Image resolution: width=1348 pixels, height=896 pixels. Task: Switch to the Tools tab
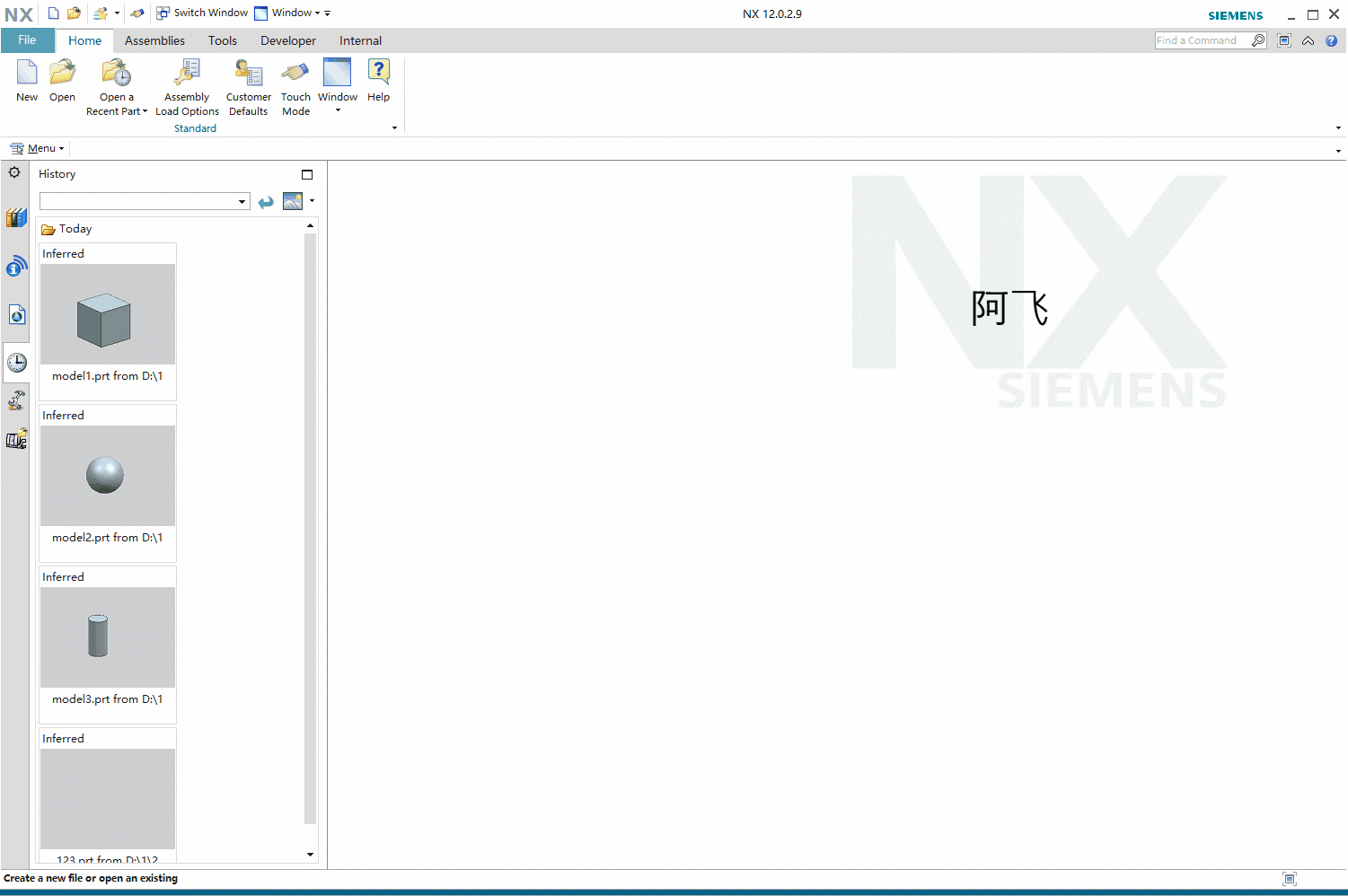coord(223,40)
